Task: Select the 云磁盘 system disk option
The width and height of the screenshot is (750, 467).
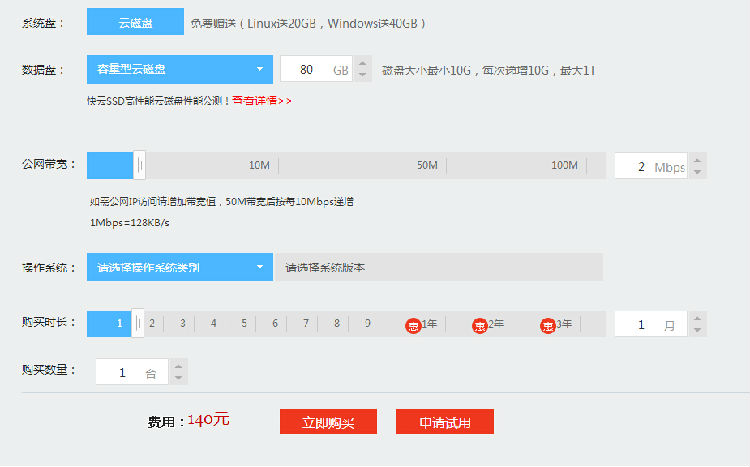Action: click(x=135, y=21)
